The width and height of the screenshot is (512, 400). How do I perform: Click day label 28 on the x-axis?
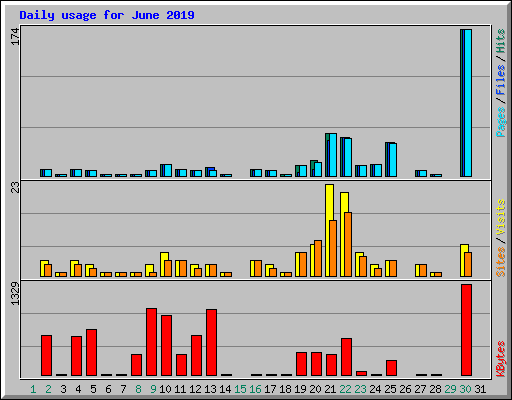[x=435, y=389]
